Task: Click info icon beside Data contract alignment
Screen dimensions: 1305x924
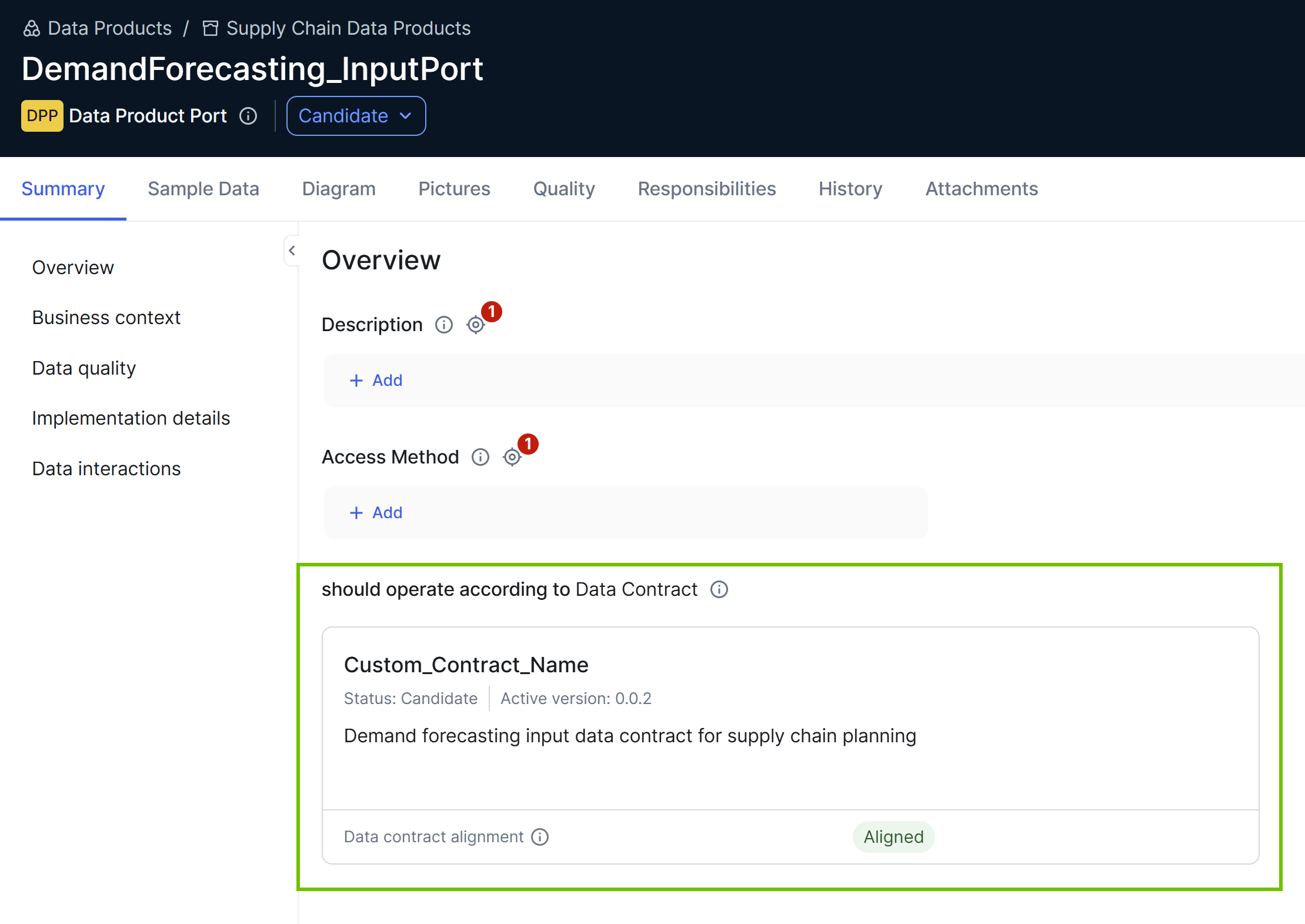Action: pos(540,837)
